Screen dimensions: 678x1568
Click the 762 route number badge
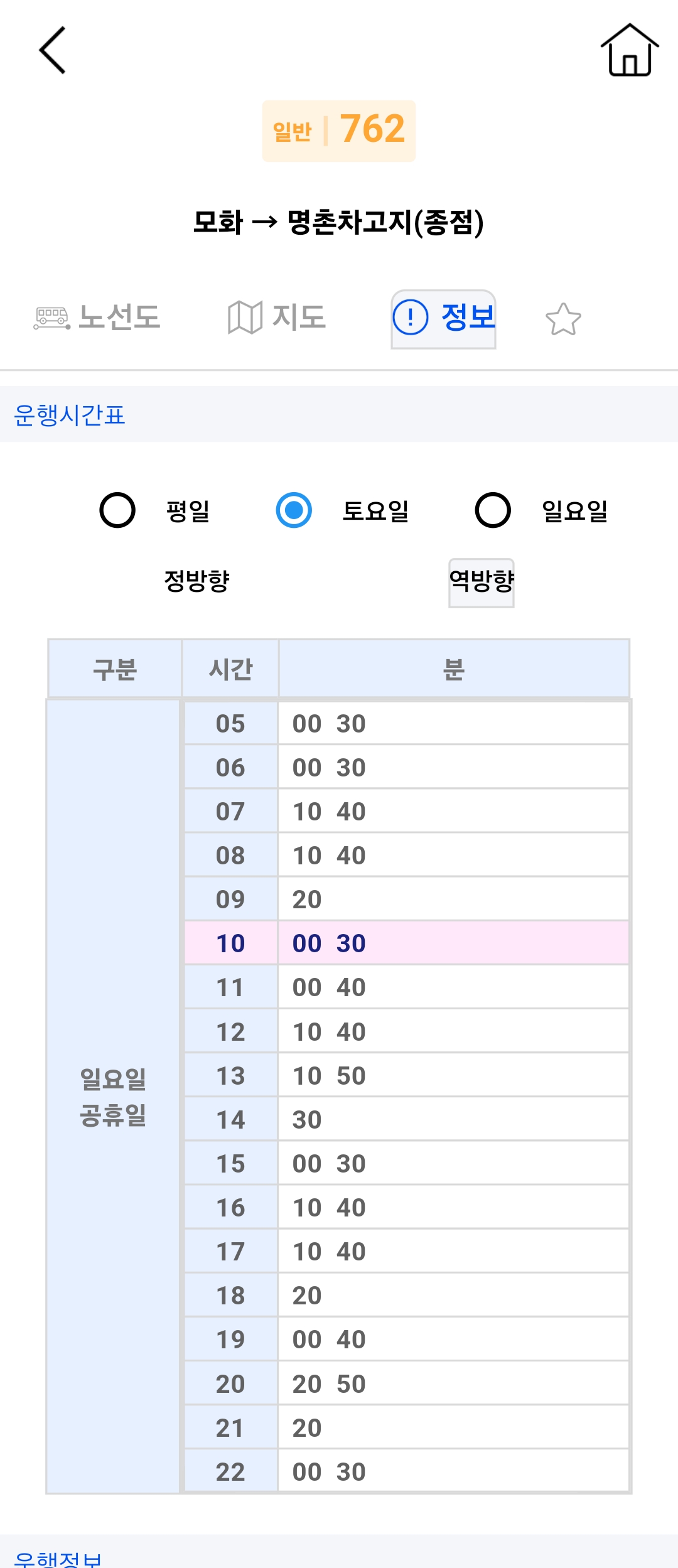coord(339,131)
